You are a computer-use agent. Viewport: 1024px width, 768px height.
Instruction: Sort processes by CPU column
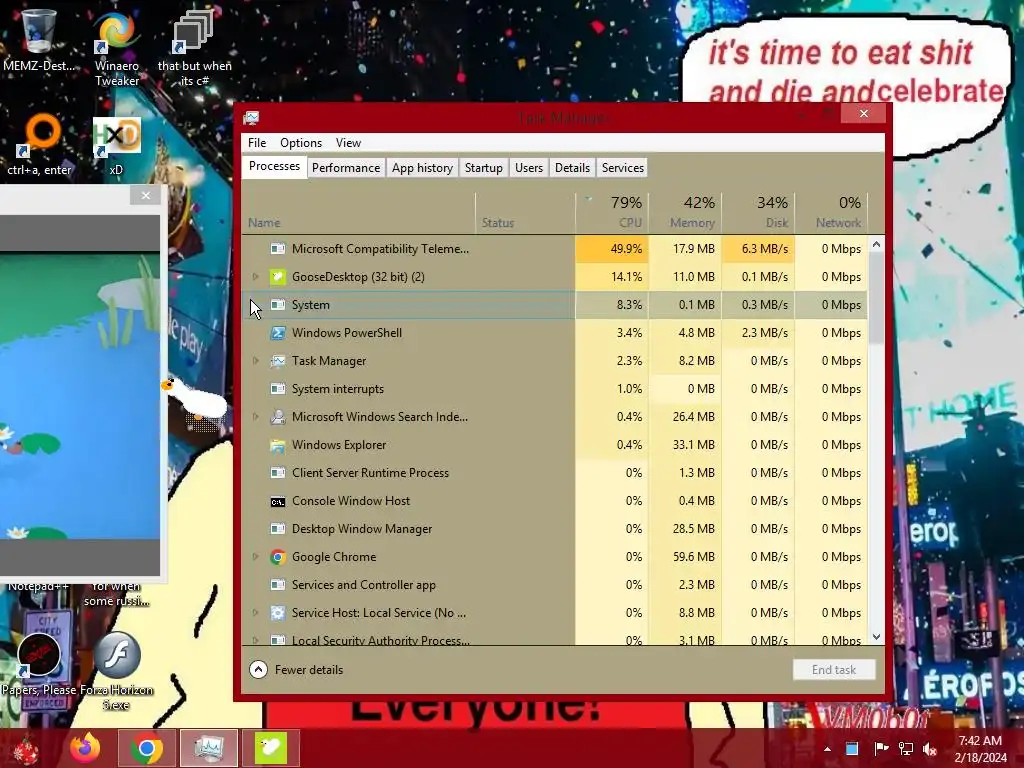point(612,212)
